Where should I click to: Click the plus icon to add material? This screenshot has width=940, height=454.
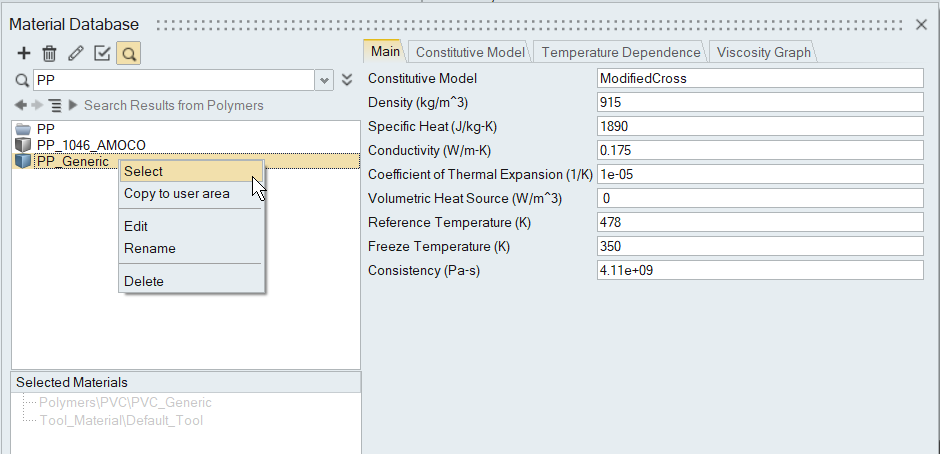pyautogui.click(x=24, y=53)
